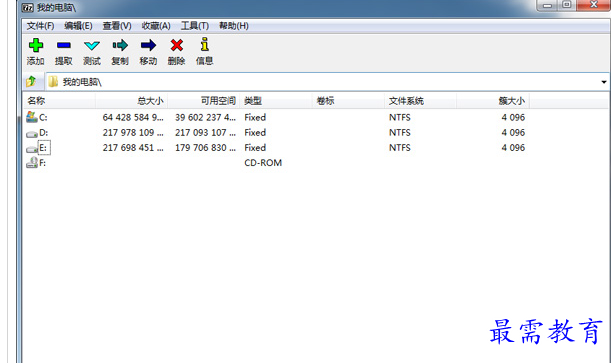
Task: Click free space 179 706 830 ...
Action: [205, 148]
